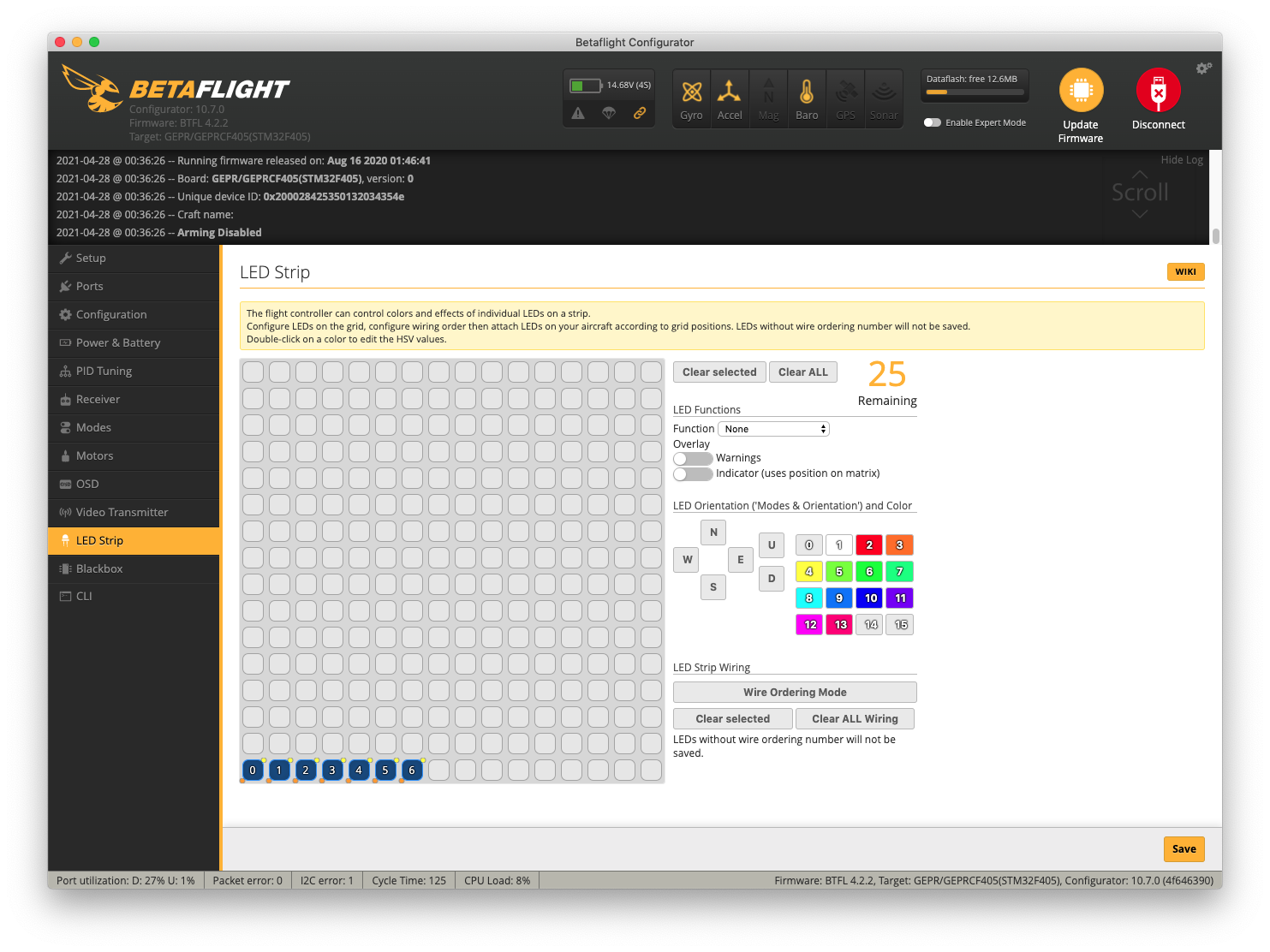This screenshot has height=952, width=1270.
Task: Click the WIKI button
Action: pyautogui.click(x=1185, y=271)
